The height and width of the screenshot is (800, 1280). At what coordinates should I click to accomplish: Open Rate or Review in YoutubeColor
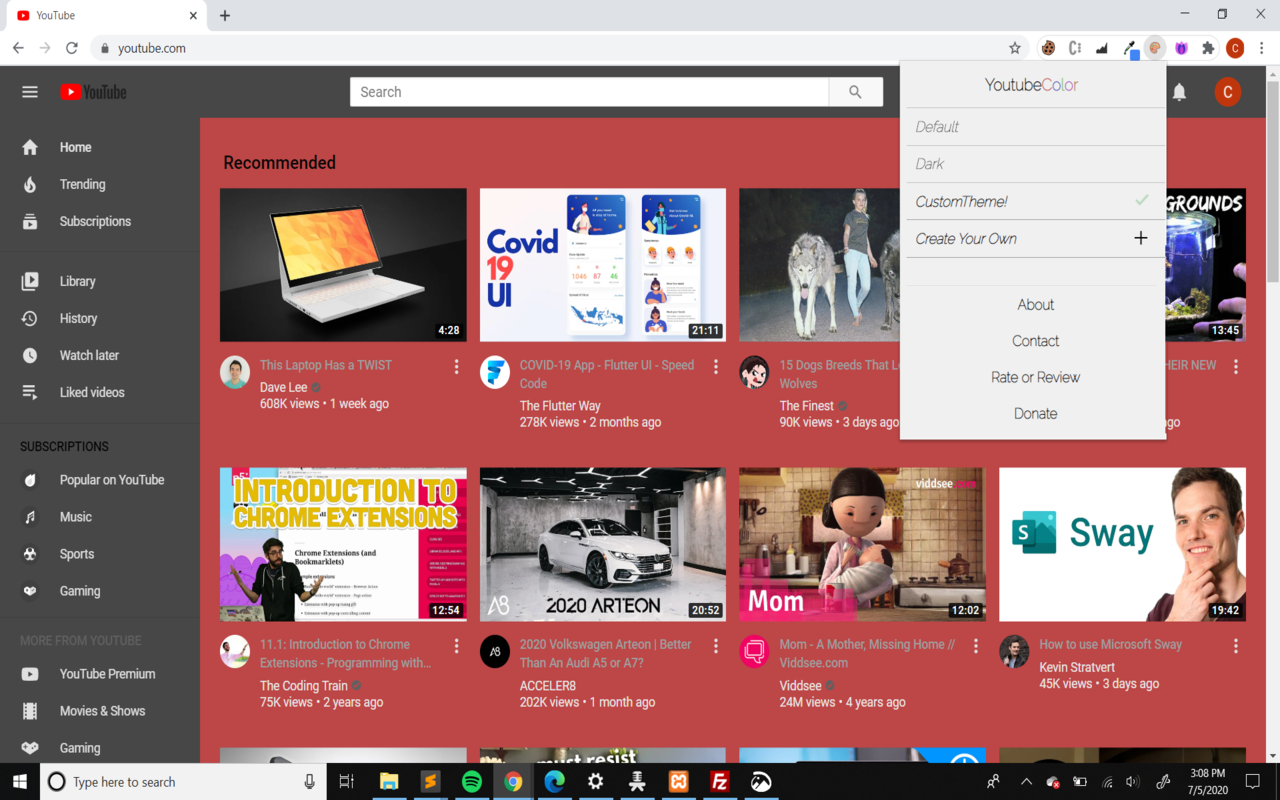tap(1035, 377)
